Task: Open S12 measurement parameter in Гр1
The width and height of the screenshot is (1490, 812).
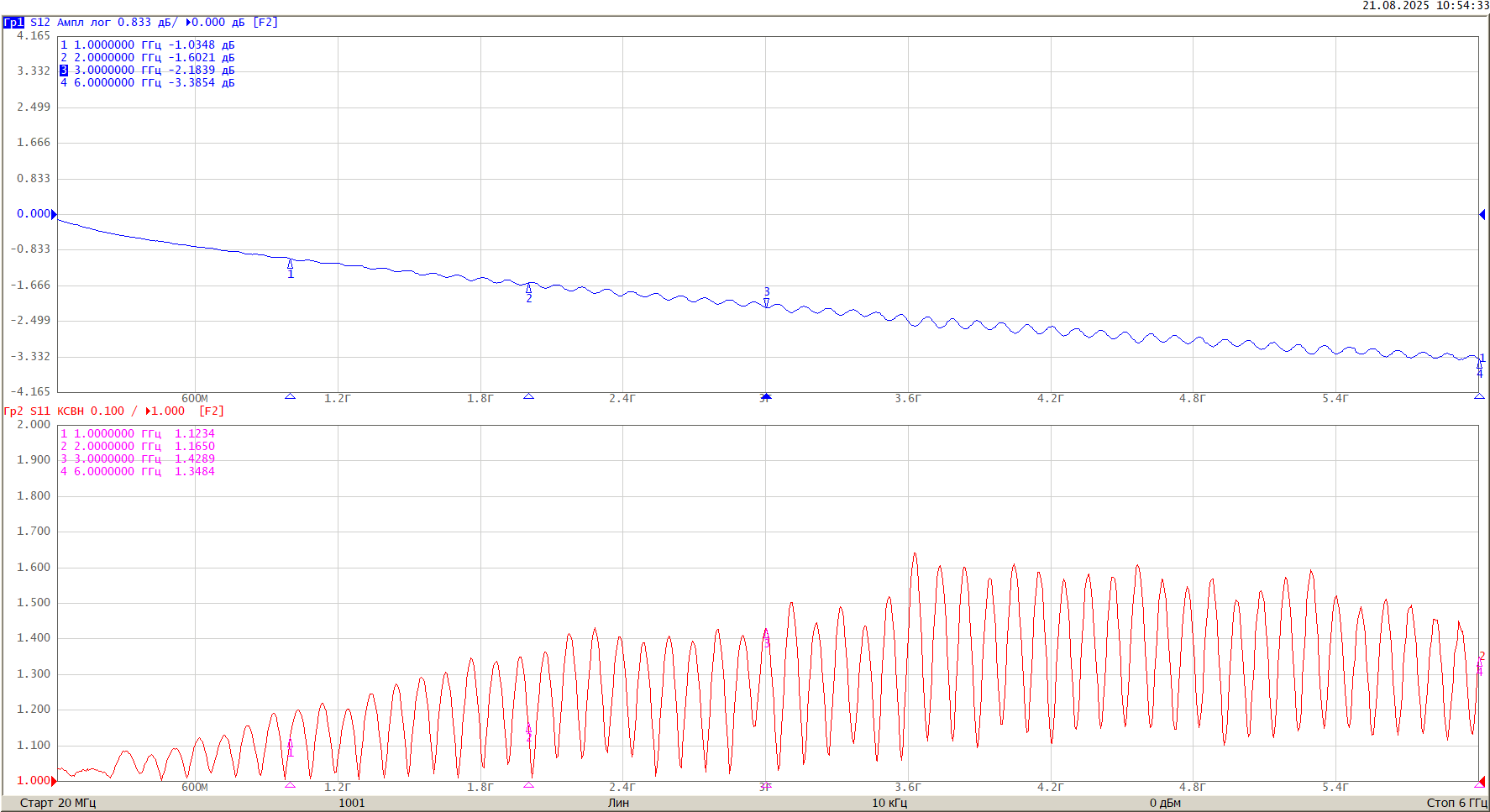Action: [39, 23]
